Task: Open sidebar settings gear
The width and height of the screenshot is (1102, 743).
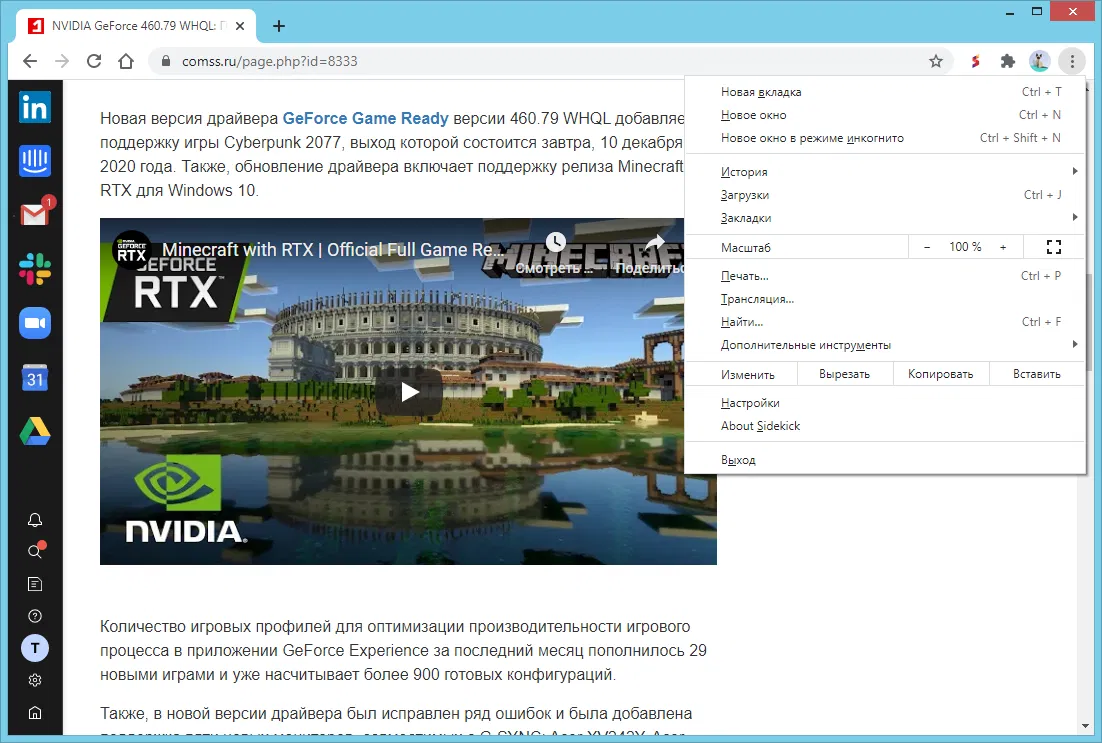Action: pos(34,680)
